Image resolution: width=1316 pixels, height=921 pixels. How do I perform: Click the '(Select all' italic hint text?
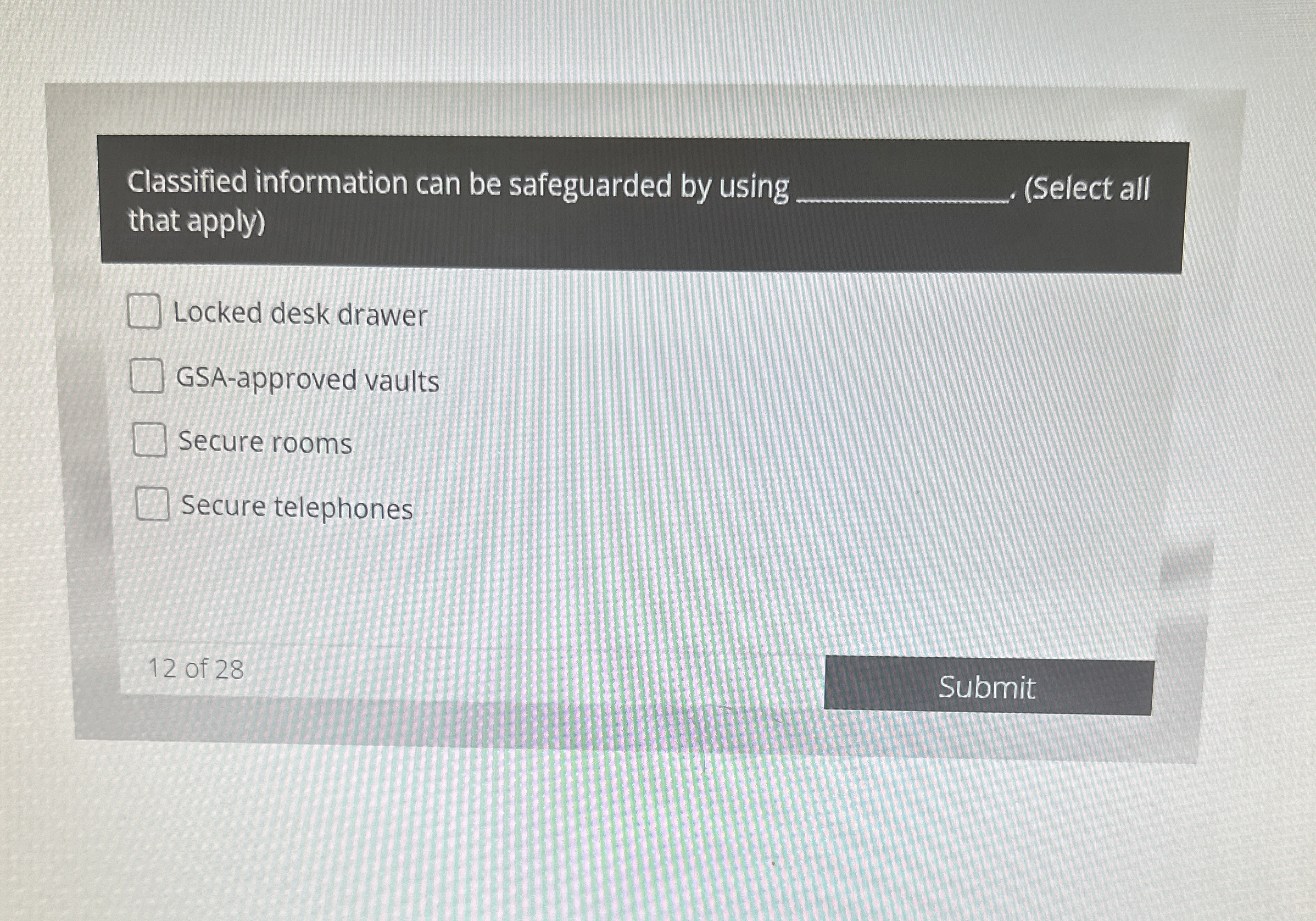(1087, 188)
